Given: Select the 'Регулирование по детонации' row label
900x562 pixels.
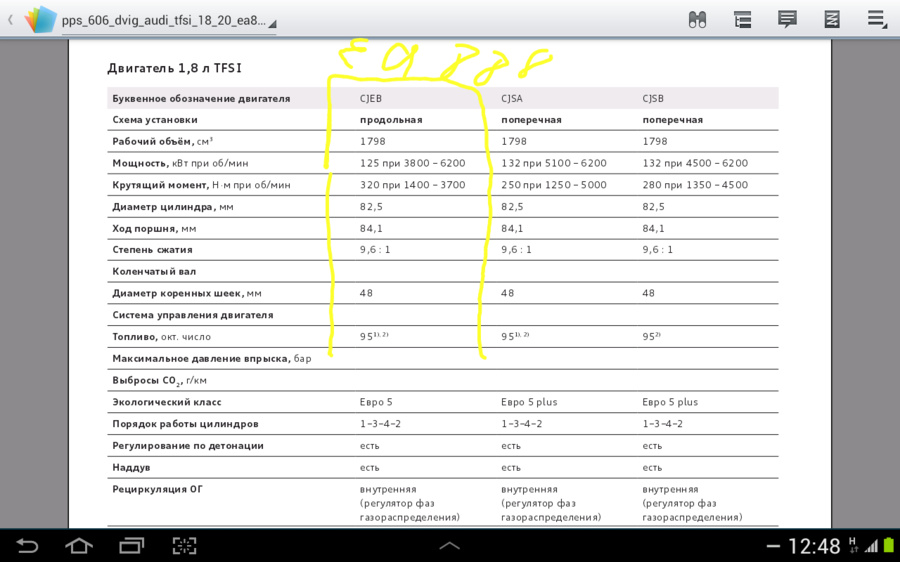Looking at the screenshot, I should click(188, 445).
